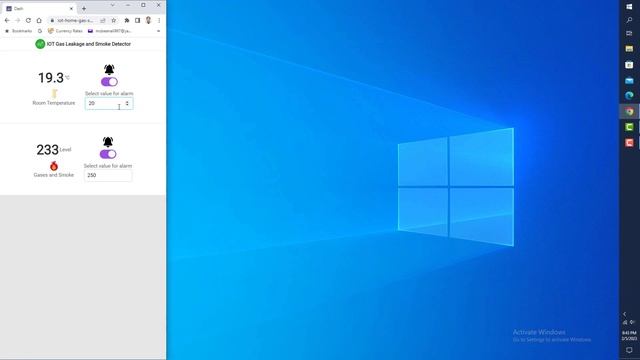Click the spinner arrows in the temperature alarm field
Screen dimensions: 640x360
point(127,104)
